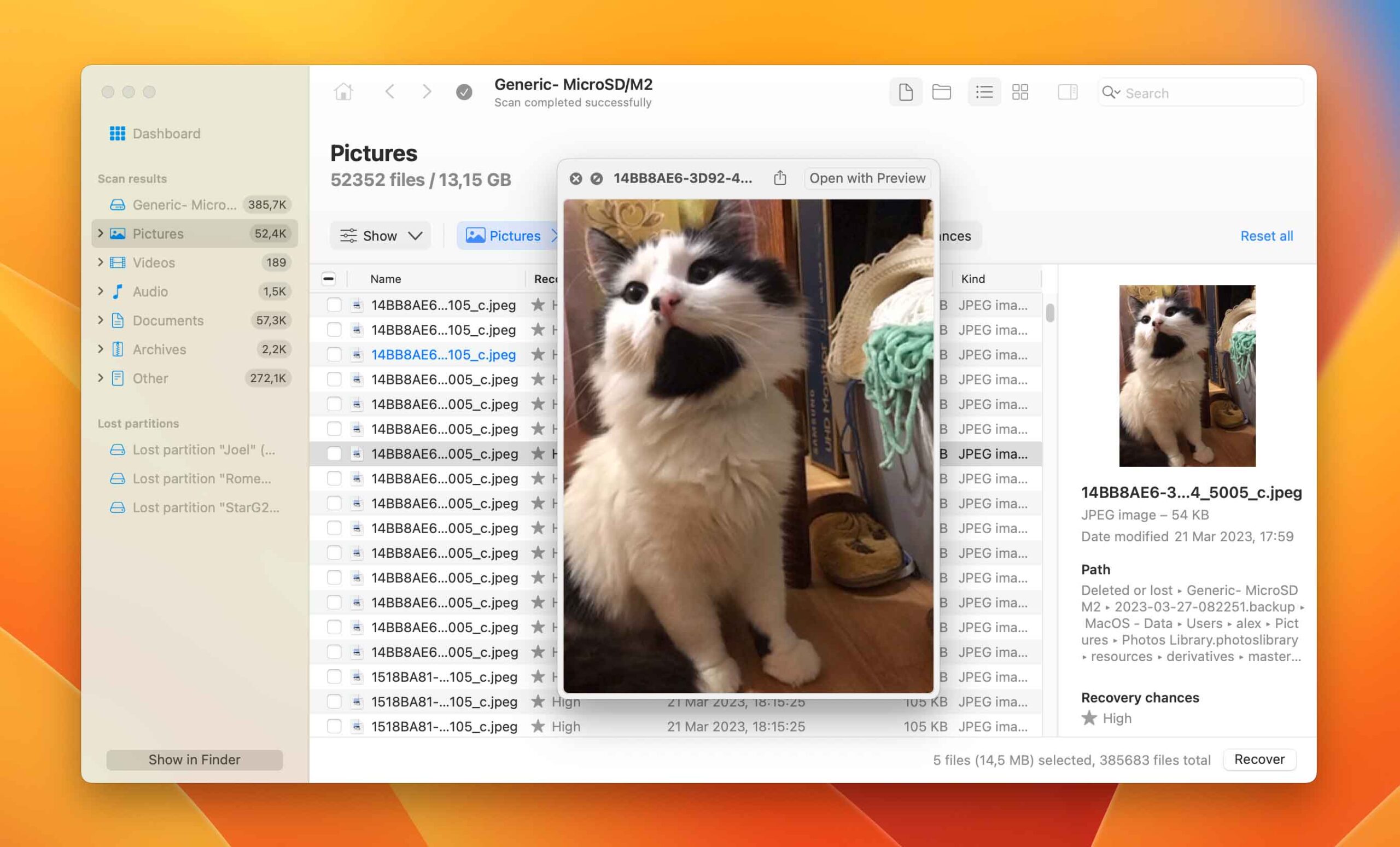1400x847 pixels.
Task: Click the new folder icon in toolbar
Action: point(940,92)
